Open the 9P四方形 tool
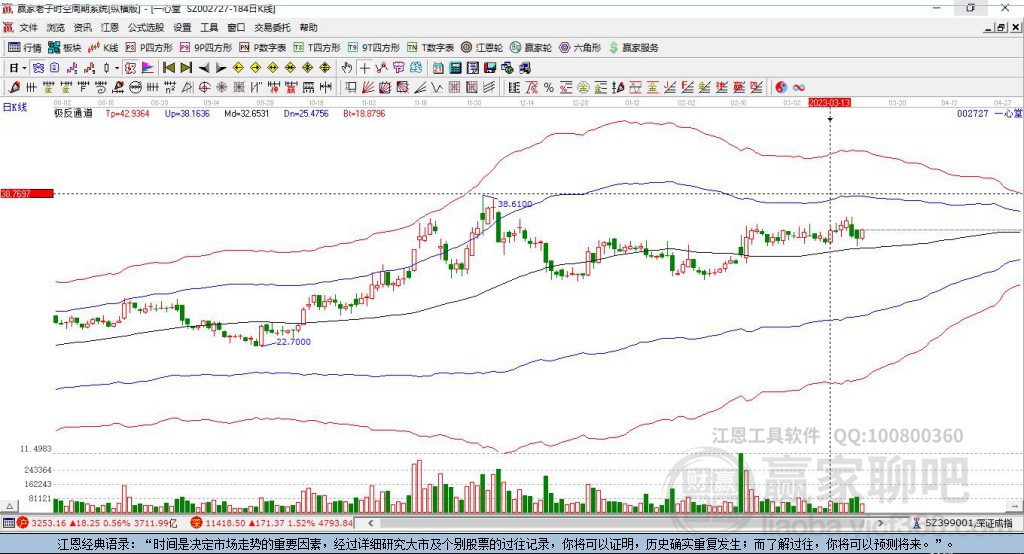This screenshot has height=554, width=1024. point(206,48)
